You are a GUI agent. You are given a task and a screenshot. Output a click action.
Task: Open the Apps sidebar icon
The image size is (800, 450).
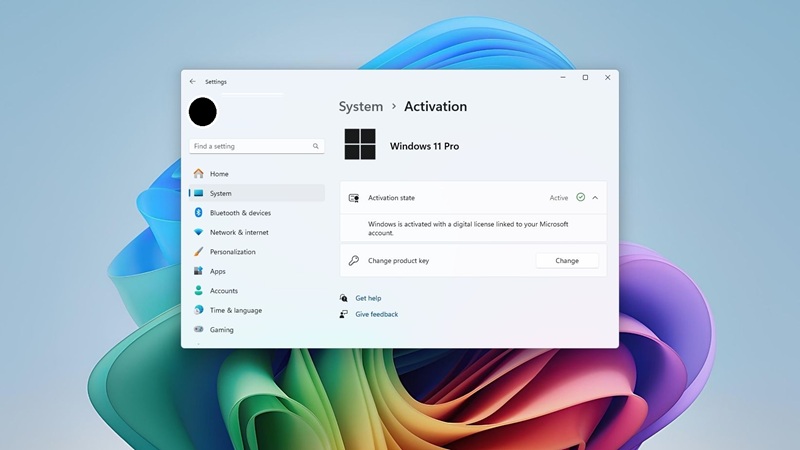(198, 271)
